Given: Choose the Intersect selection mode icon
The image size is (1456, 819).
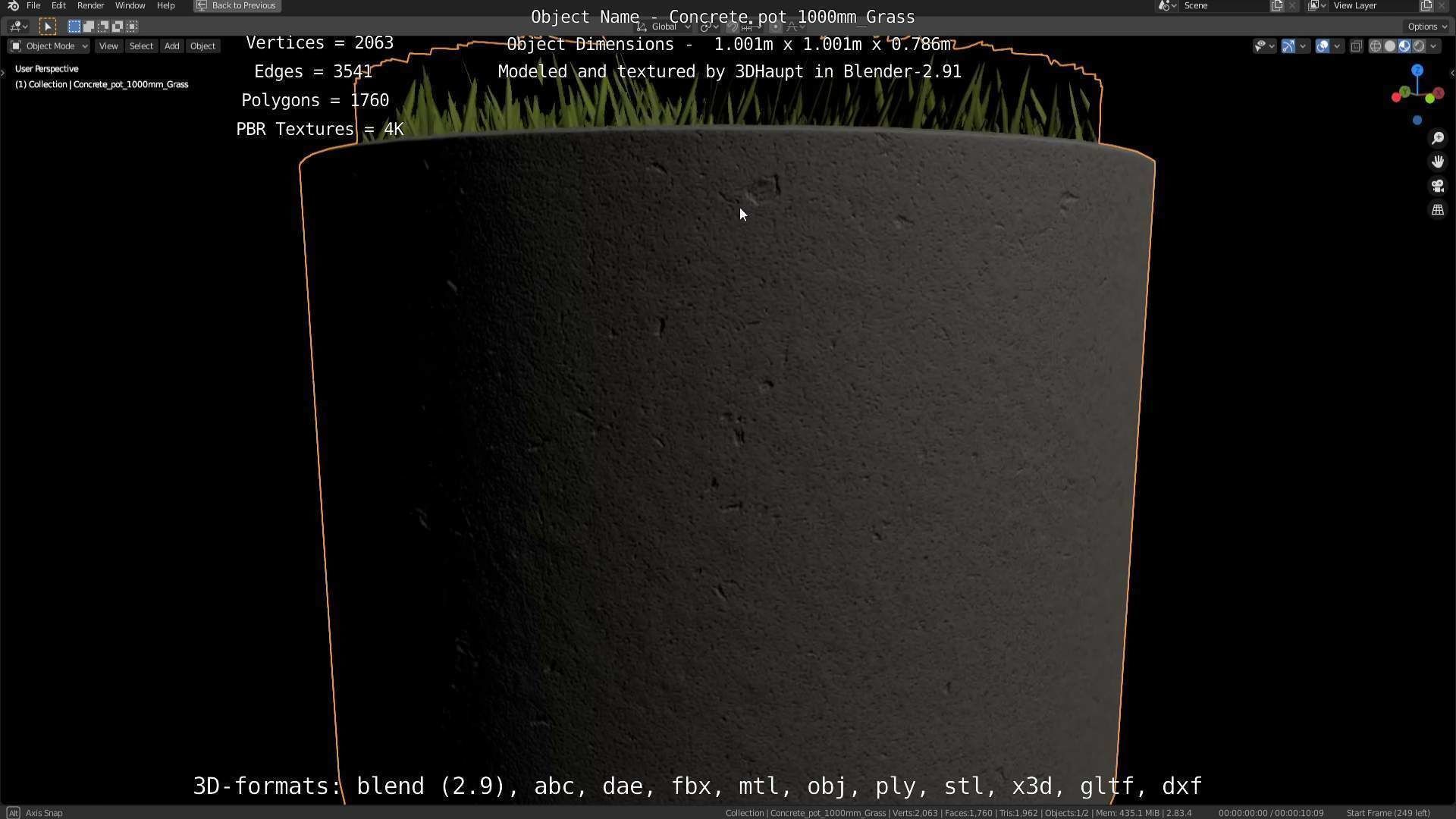Looking at the screenshot, I should point(132,27).
